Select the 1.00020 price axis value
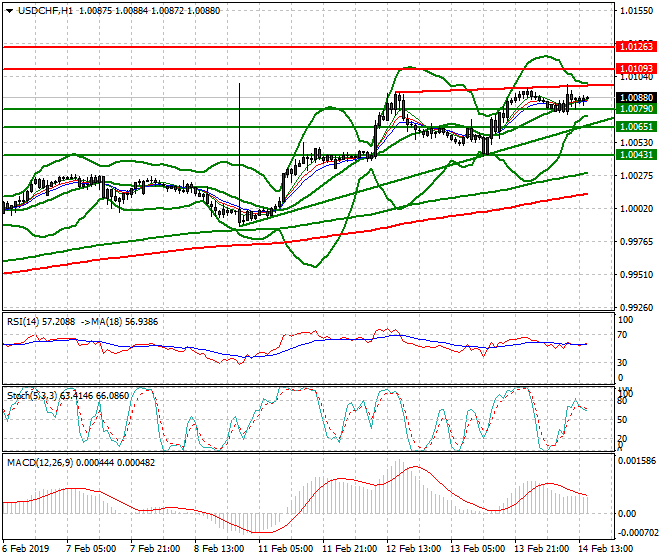Screen dimensions: 660x560 pos(637,209)
